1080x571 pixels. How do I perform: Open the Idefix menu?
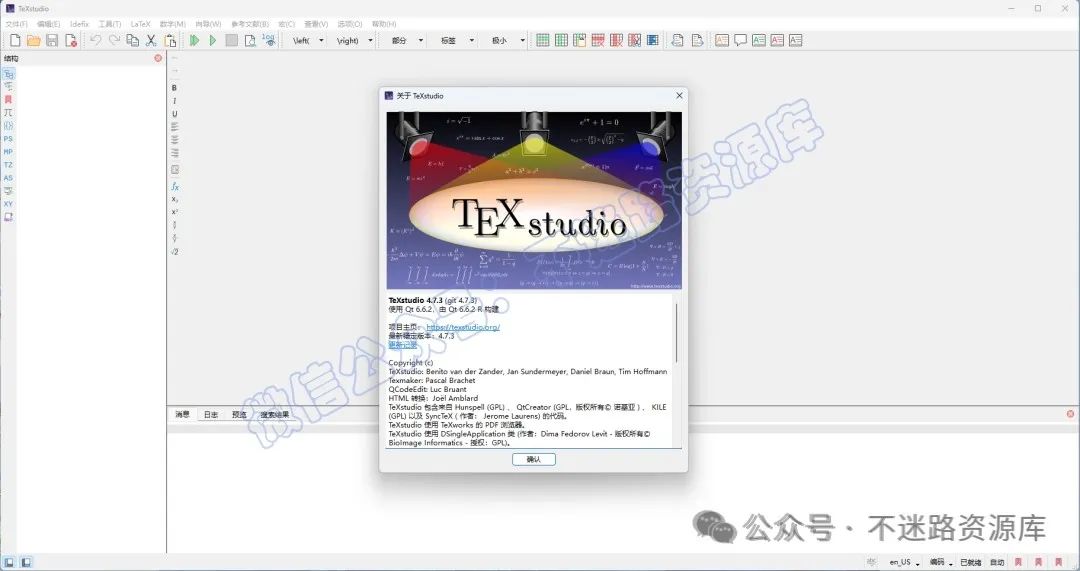click(x=80, y=24)
